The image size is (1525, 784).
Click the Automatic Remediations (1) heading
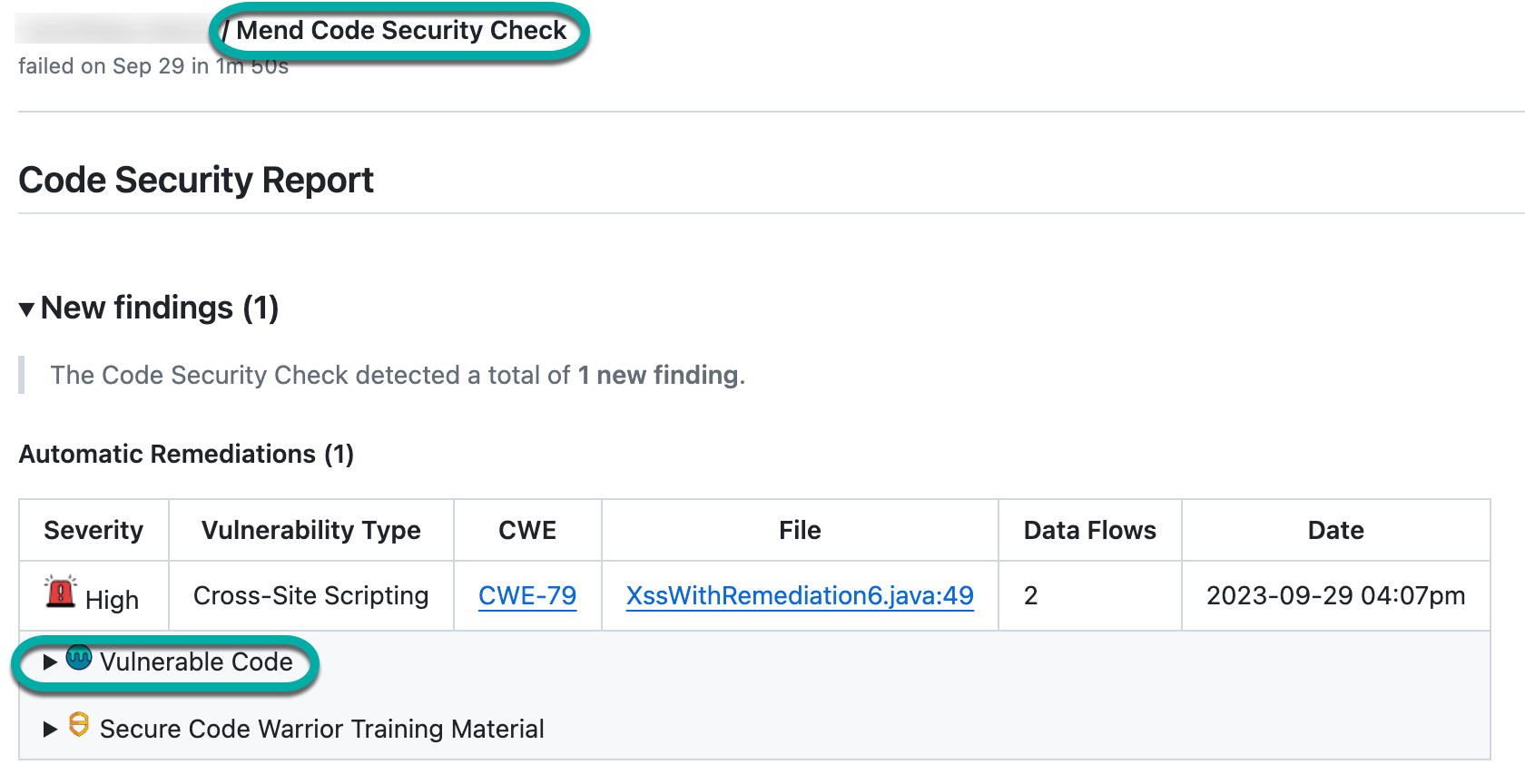coord(186,454)
